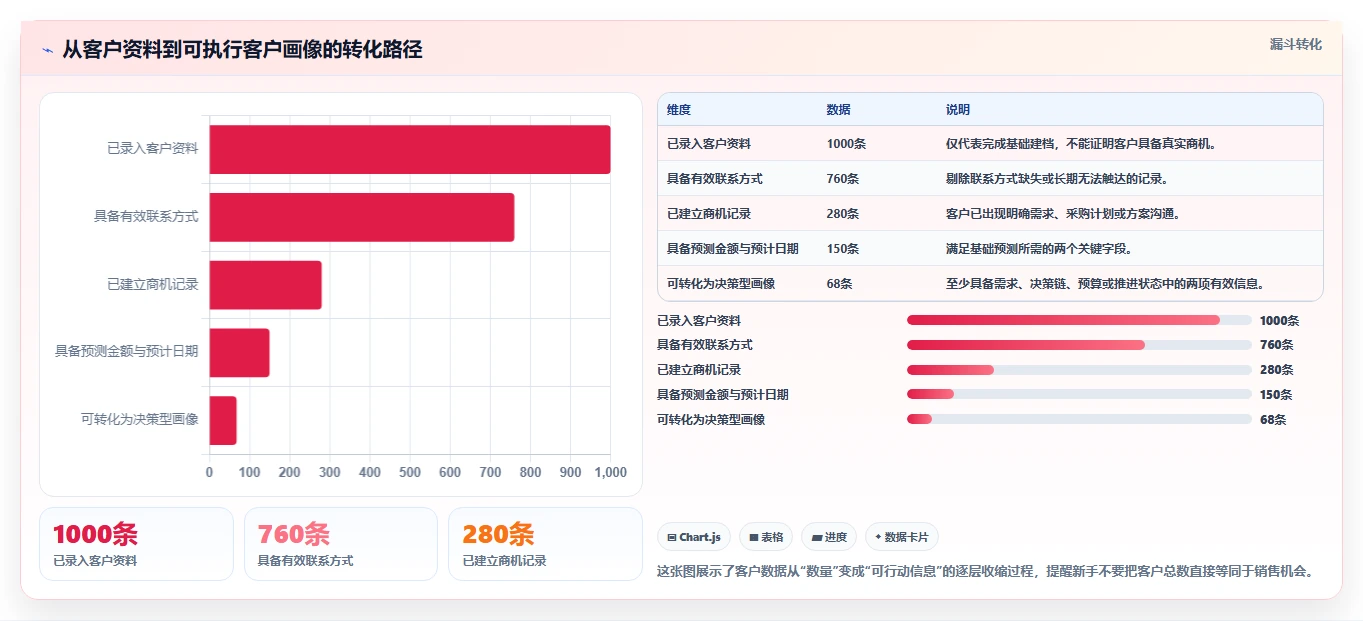Click the 进度 tag chip

pyautogui.click(x=829, y=537)
